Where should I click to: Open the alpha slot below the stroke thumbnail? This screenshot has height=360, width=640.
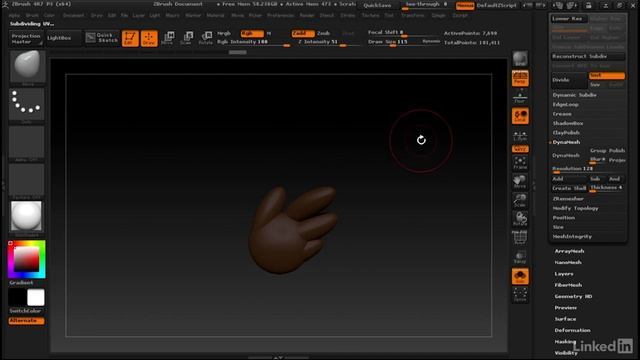click(27, 142)
